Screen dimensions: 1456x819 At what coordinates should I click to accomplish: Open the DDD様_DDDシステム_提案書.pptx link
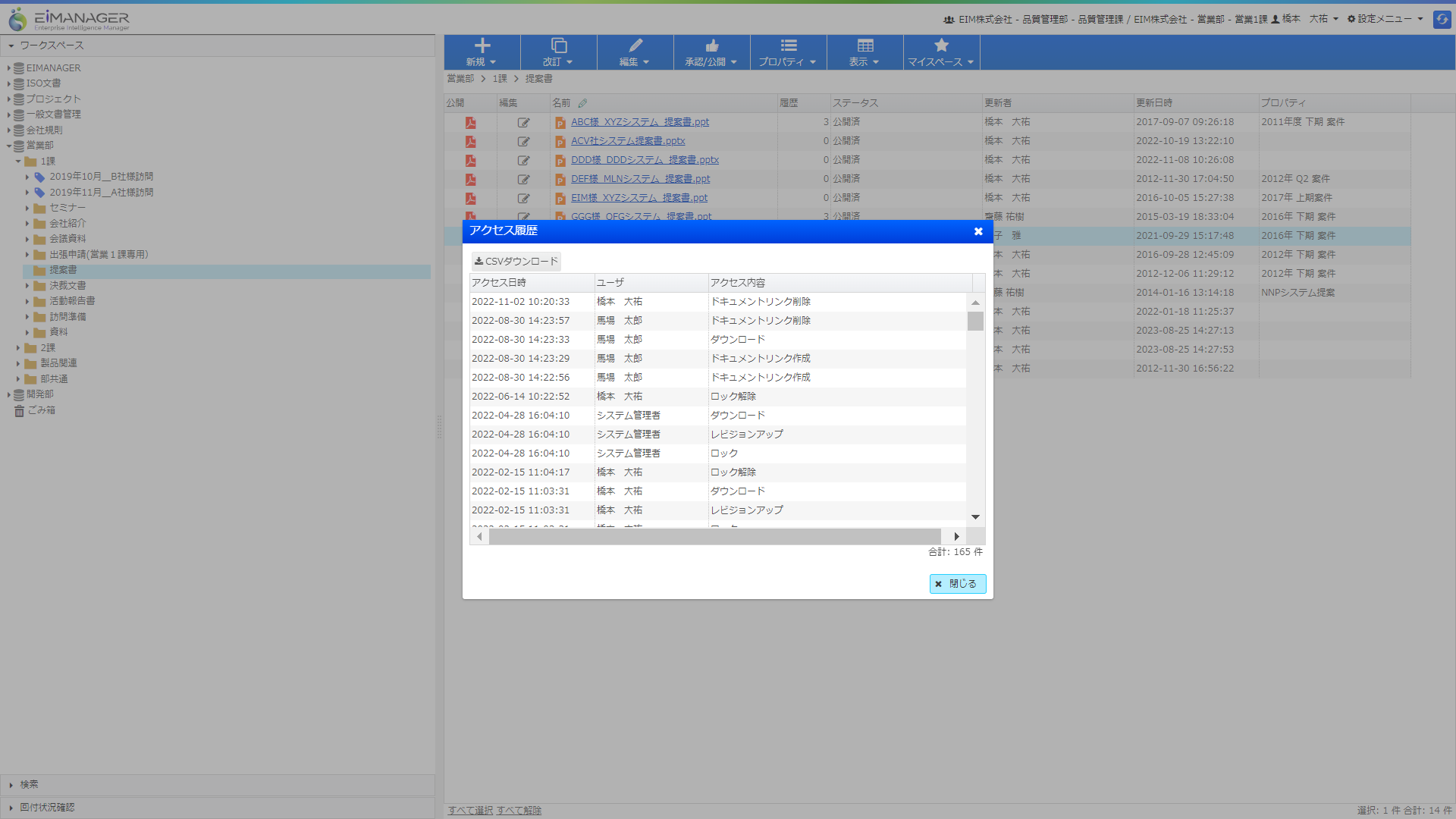645,160
